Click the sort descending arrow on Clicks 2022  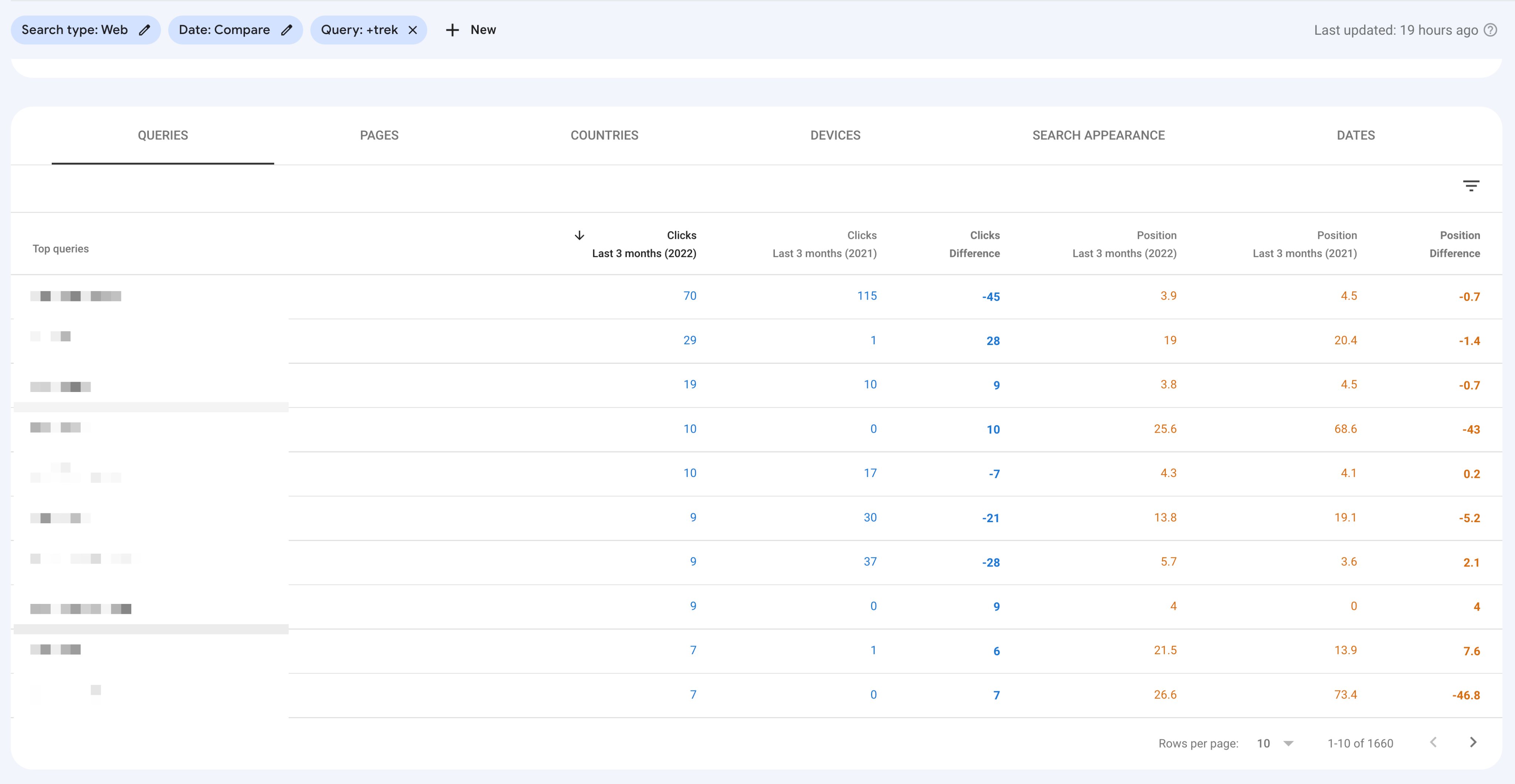click(x=579, y=235)
